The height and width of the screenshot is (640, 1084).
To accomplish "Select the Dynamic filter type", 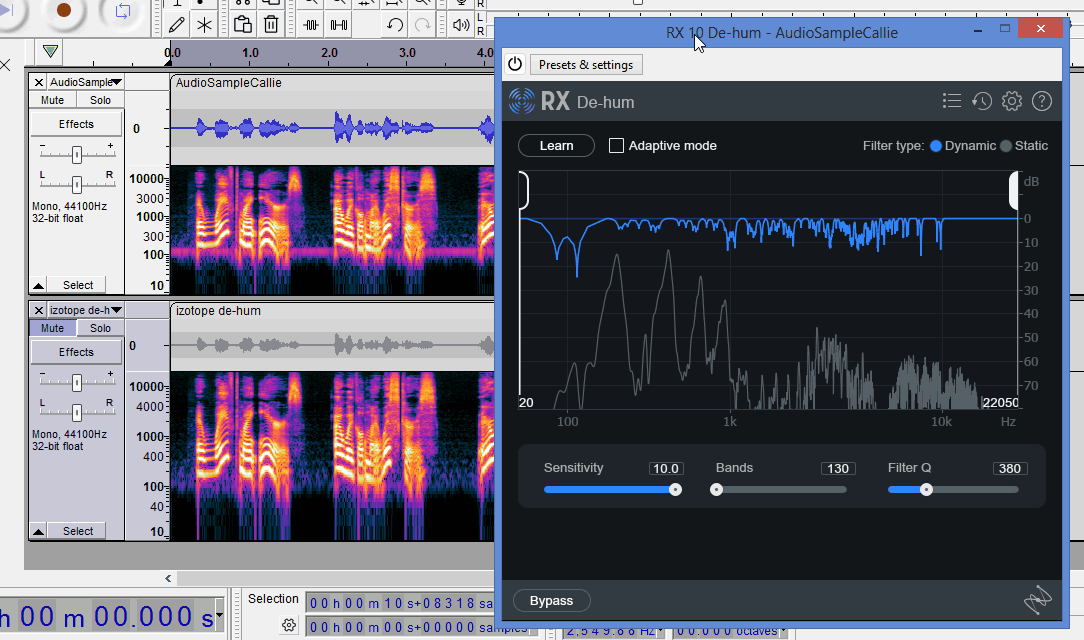I will pyautogui.click(x=936, y=146).
